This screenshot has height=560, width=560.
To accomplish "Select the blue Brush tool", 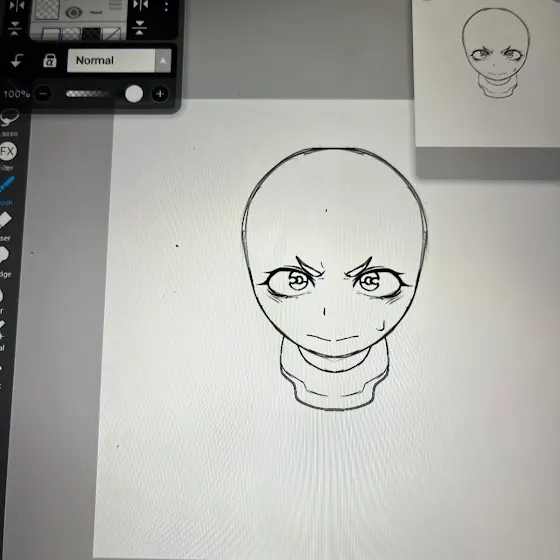I will [x=6, y=184].
